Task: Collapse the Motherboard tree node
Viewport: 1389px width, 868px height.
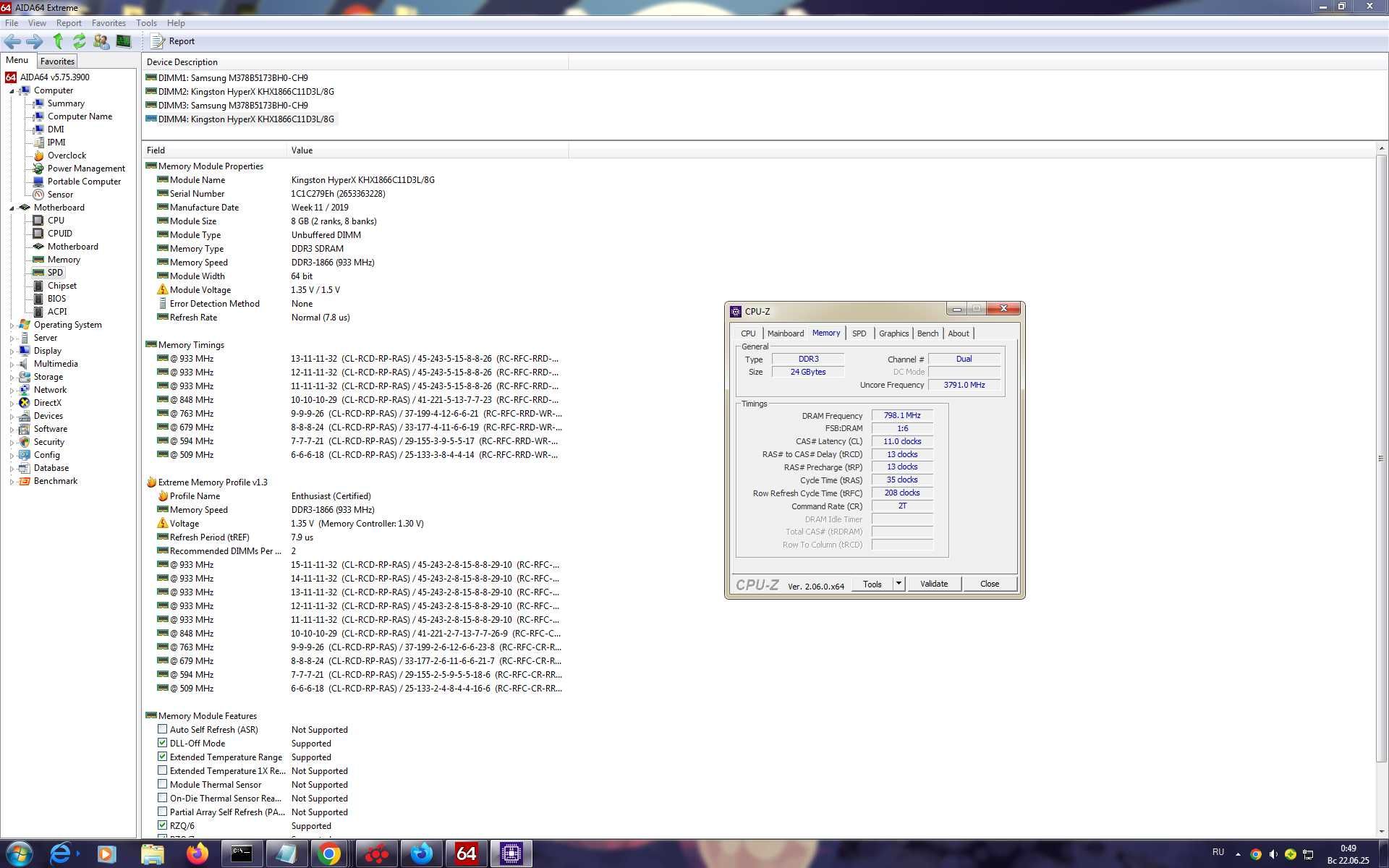Action: 12,208
